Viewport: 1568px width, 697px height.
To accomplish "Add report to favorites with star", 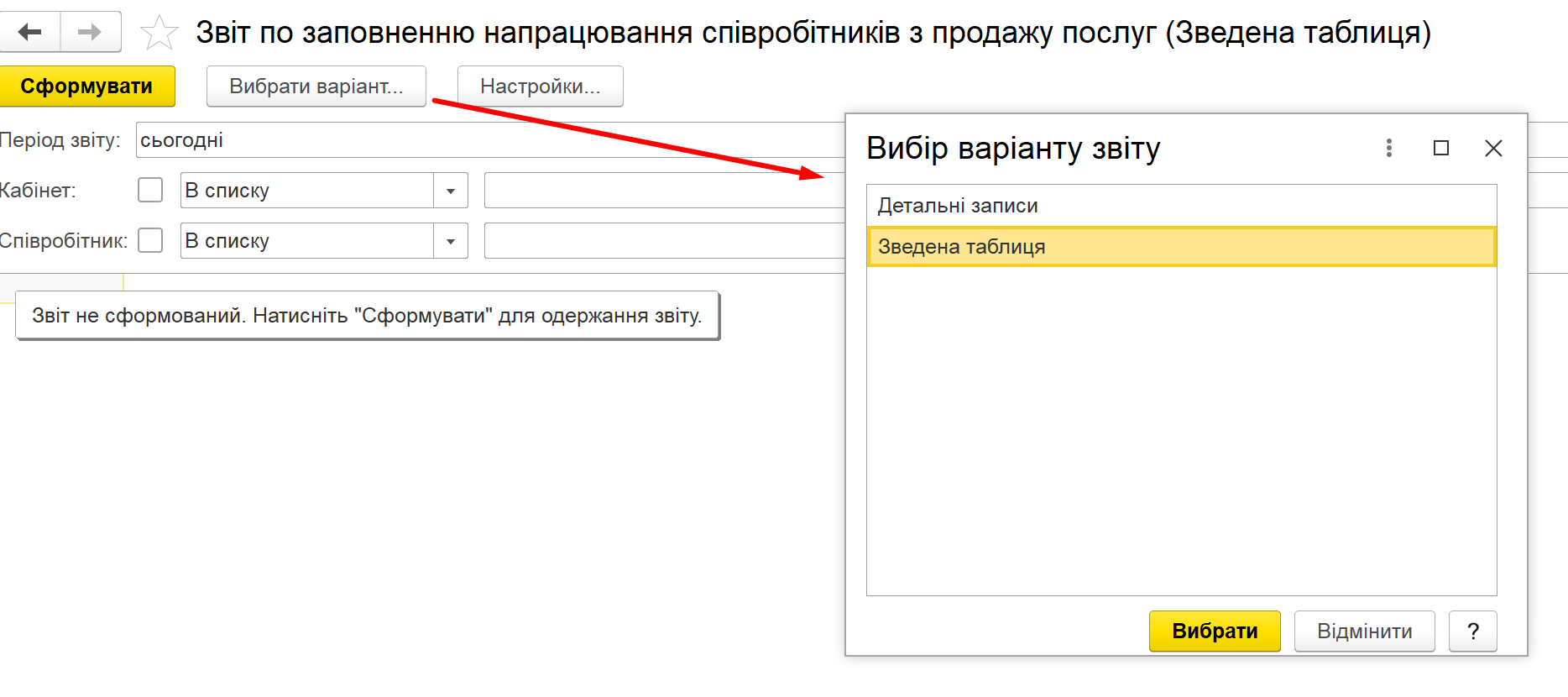I will pyautogui.click(x=159, y=34).
